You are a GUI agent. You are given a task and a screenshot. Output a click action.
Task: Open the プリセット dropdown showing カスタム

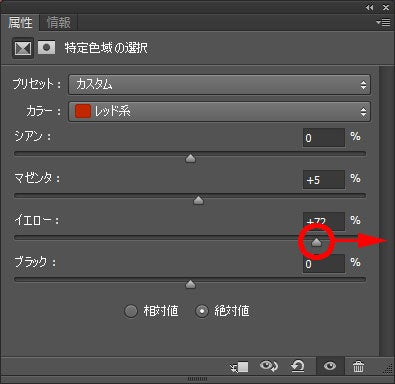pos(219,85)
